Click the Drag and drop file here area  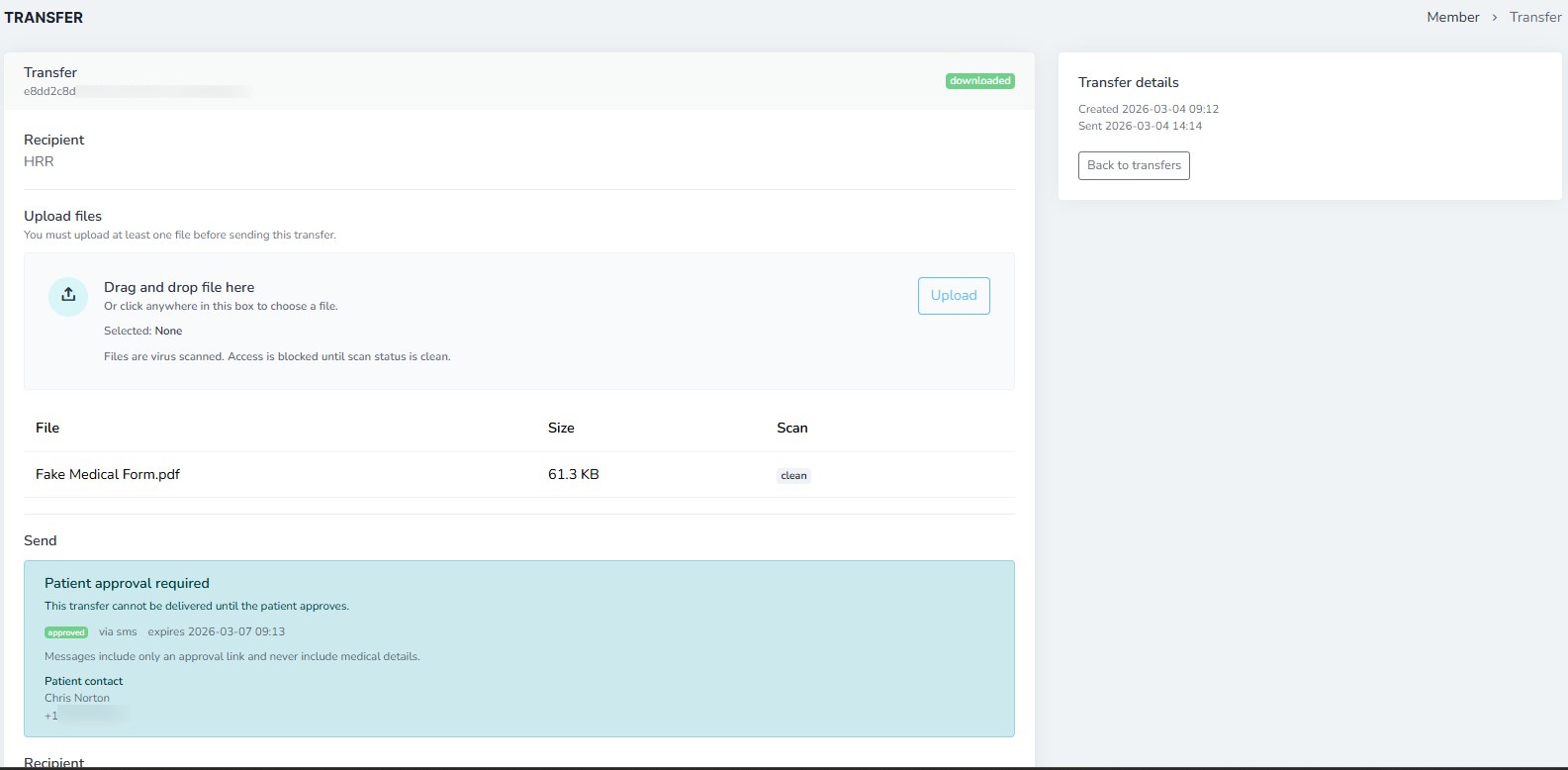519,321
